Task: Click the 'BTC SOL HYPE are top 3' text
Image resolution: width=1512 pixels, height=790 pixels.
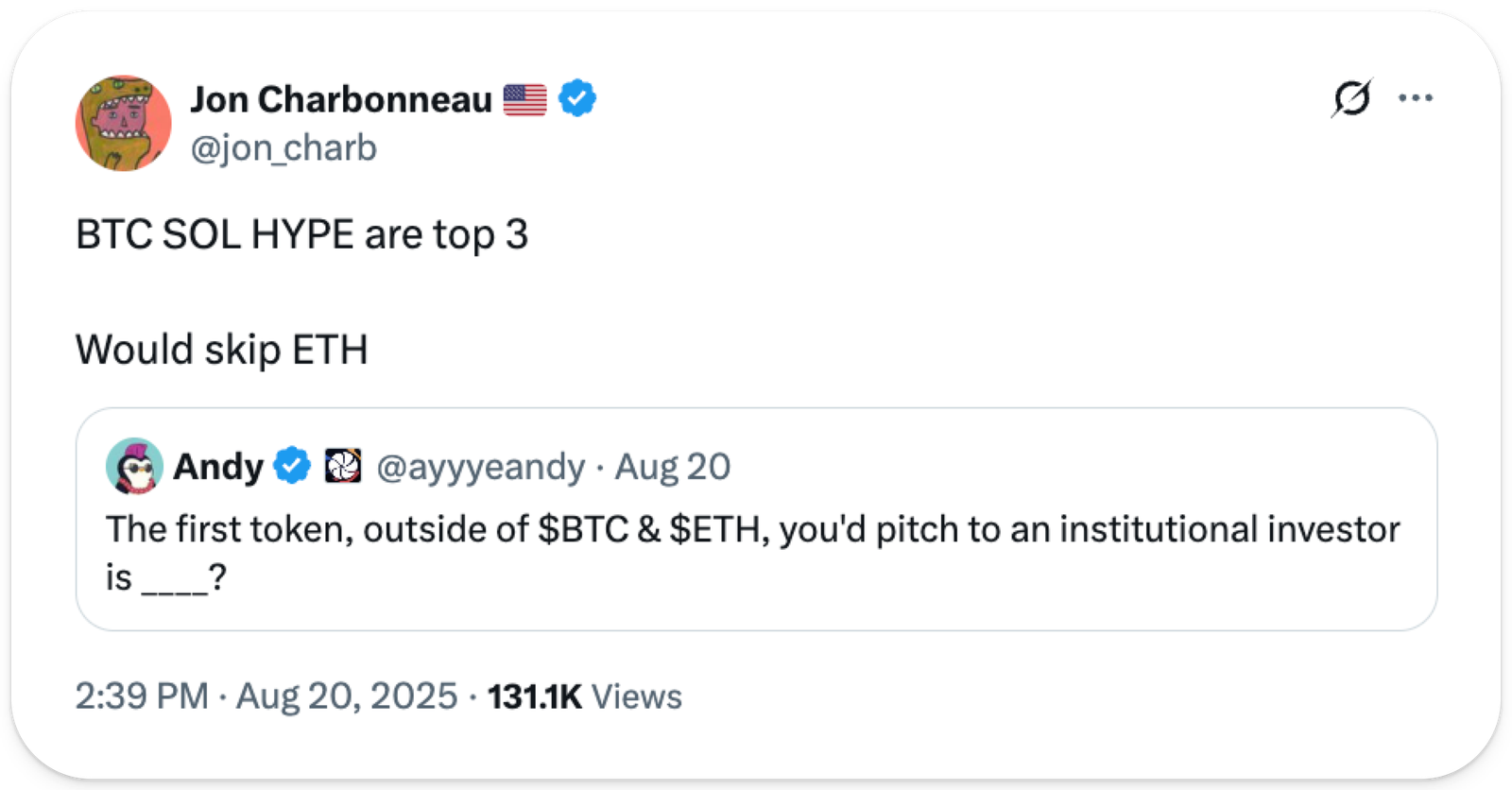Action: 301,234
